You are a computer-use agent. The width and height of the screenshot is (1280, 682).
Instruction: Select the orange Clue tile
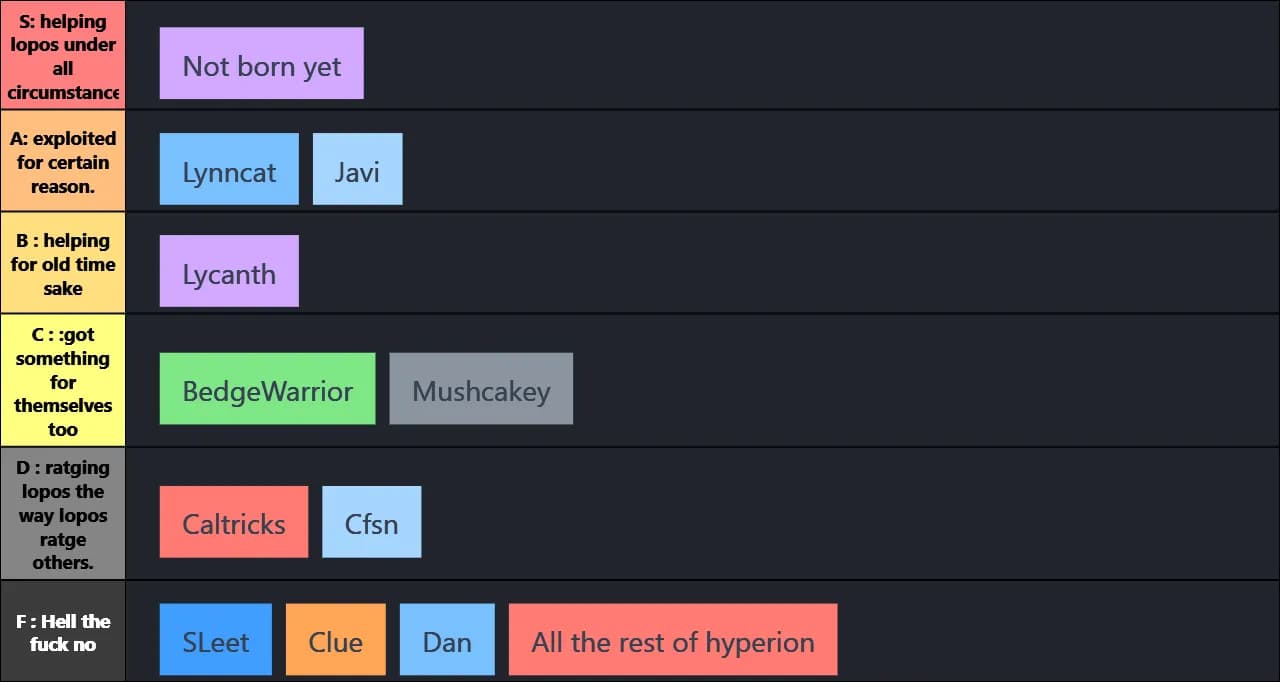(x=335, y=639)
